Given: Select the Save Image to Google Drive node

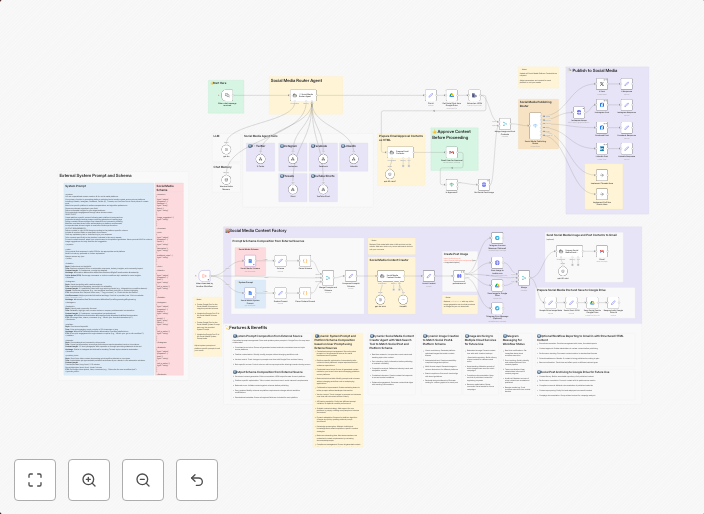Looking at the screenshot, I should coord(497,286).
